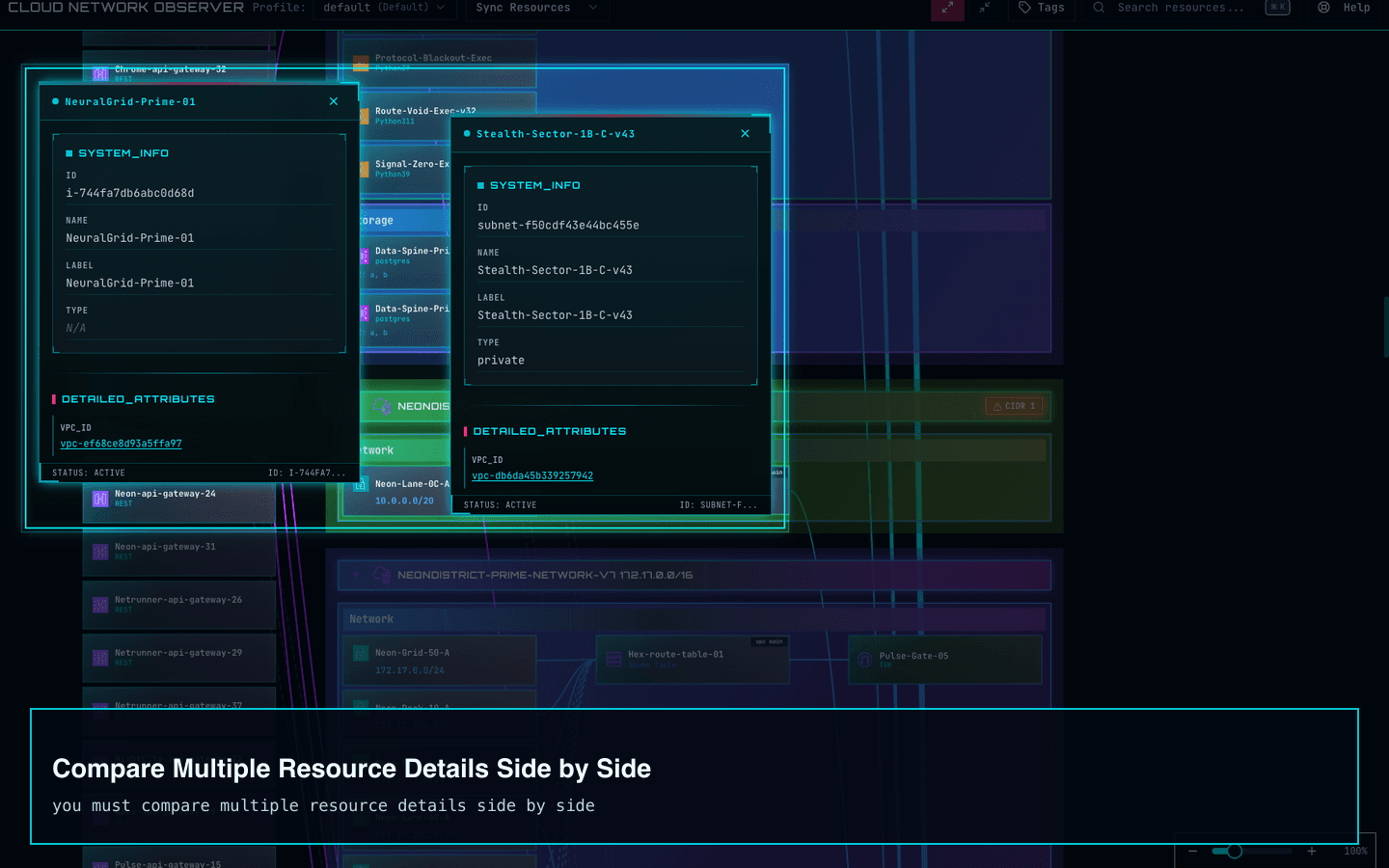Viewport: 1389px width, 868px height.
Task: Click the Python icon on Route-Void-Exec-v32
Action: click(364, 114)
